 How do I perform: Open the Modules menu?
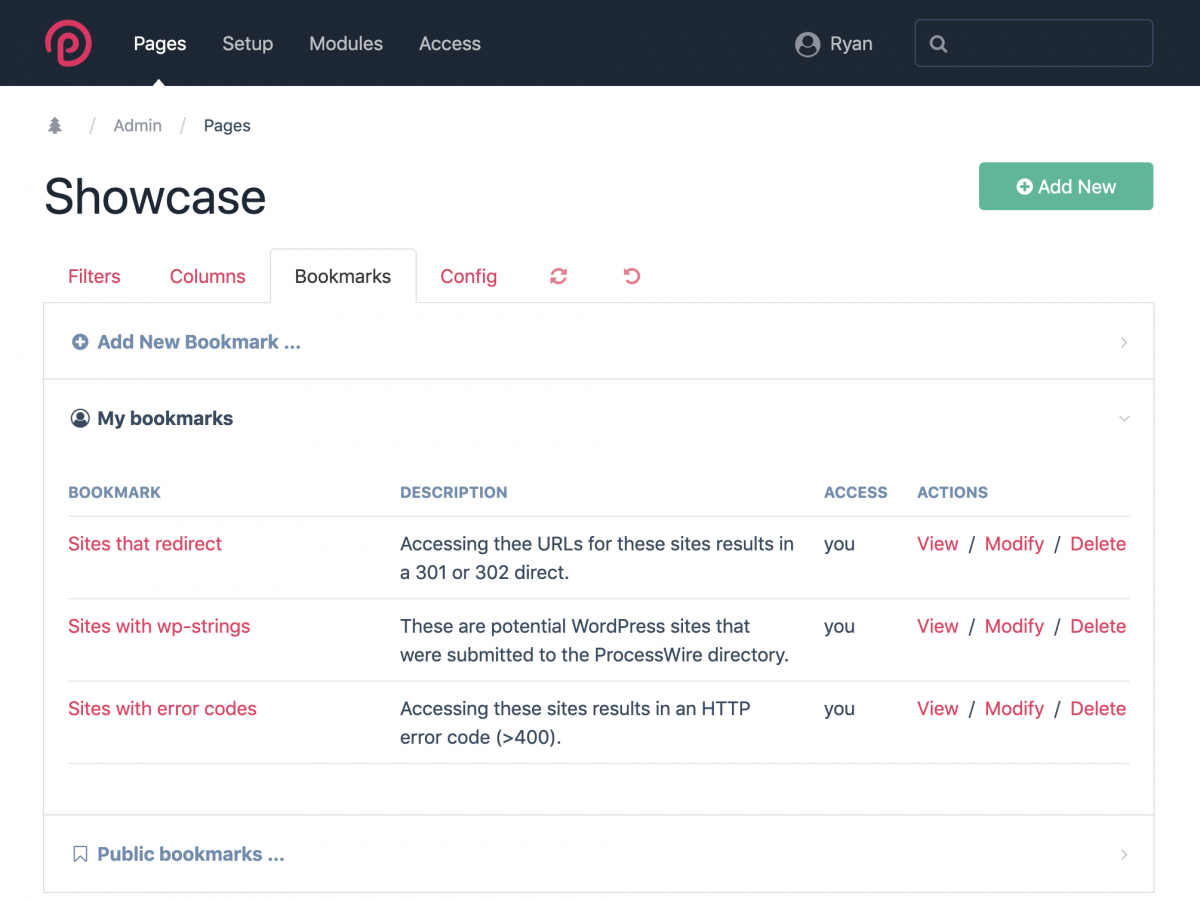[x=346, y=44]
